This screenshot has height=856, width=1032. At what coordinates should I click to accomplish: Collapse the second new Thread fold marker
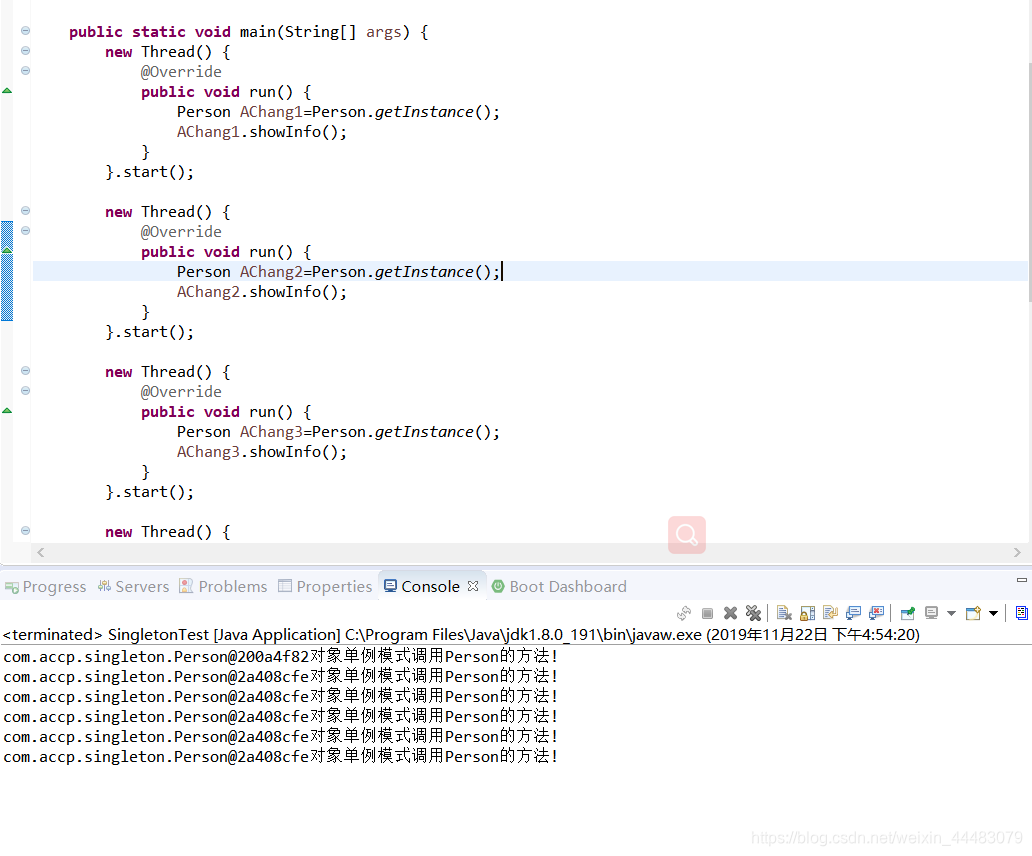coord(25,211)
